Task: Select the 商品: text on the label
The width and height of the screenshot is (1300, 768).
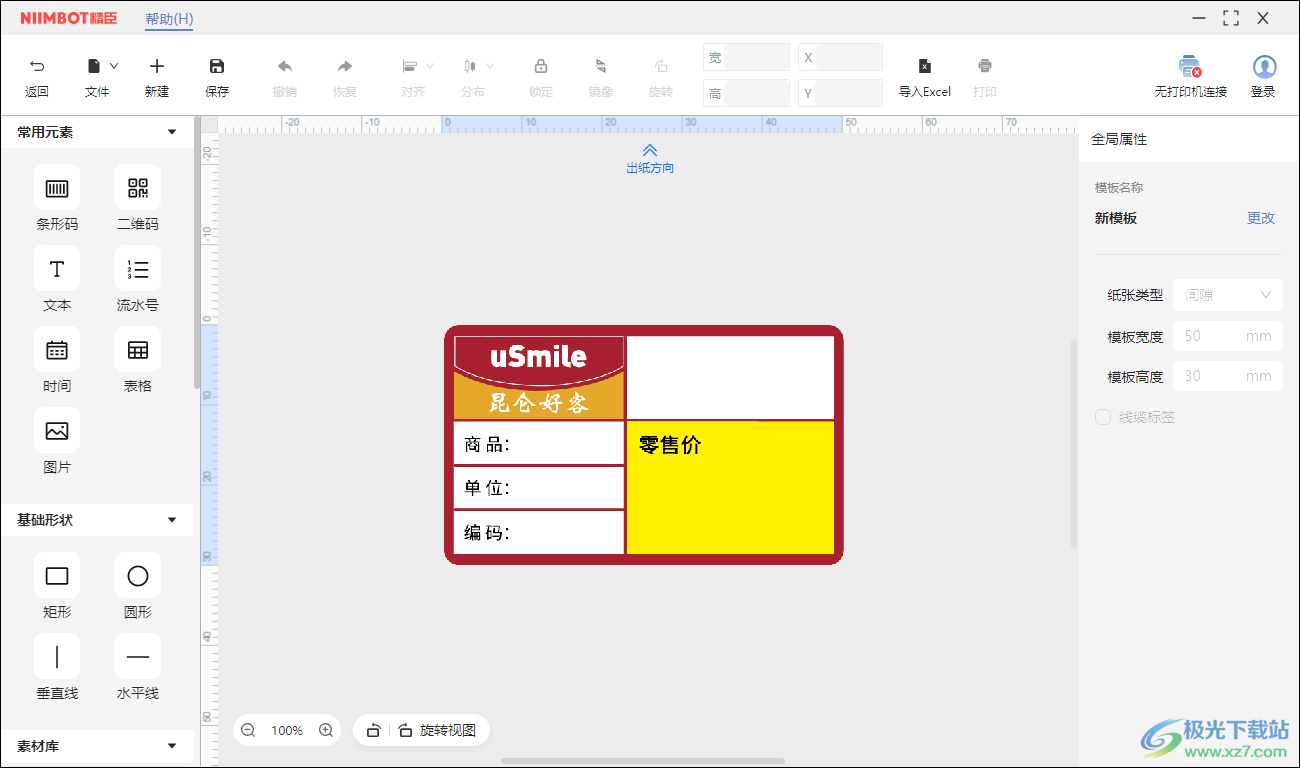Action: [x=488, y=445]
